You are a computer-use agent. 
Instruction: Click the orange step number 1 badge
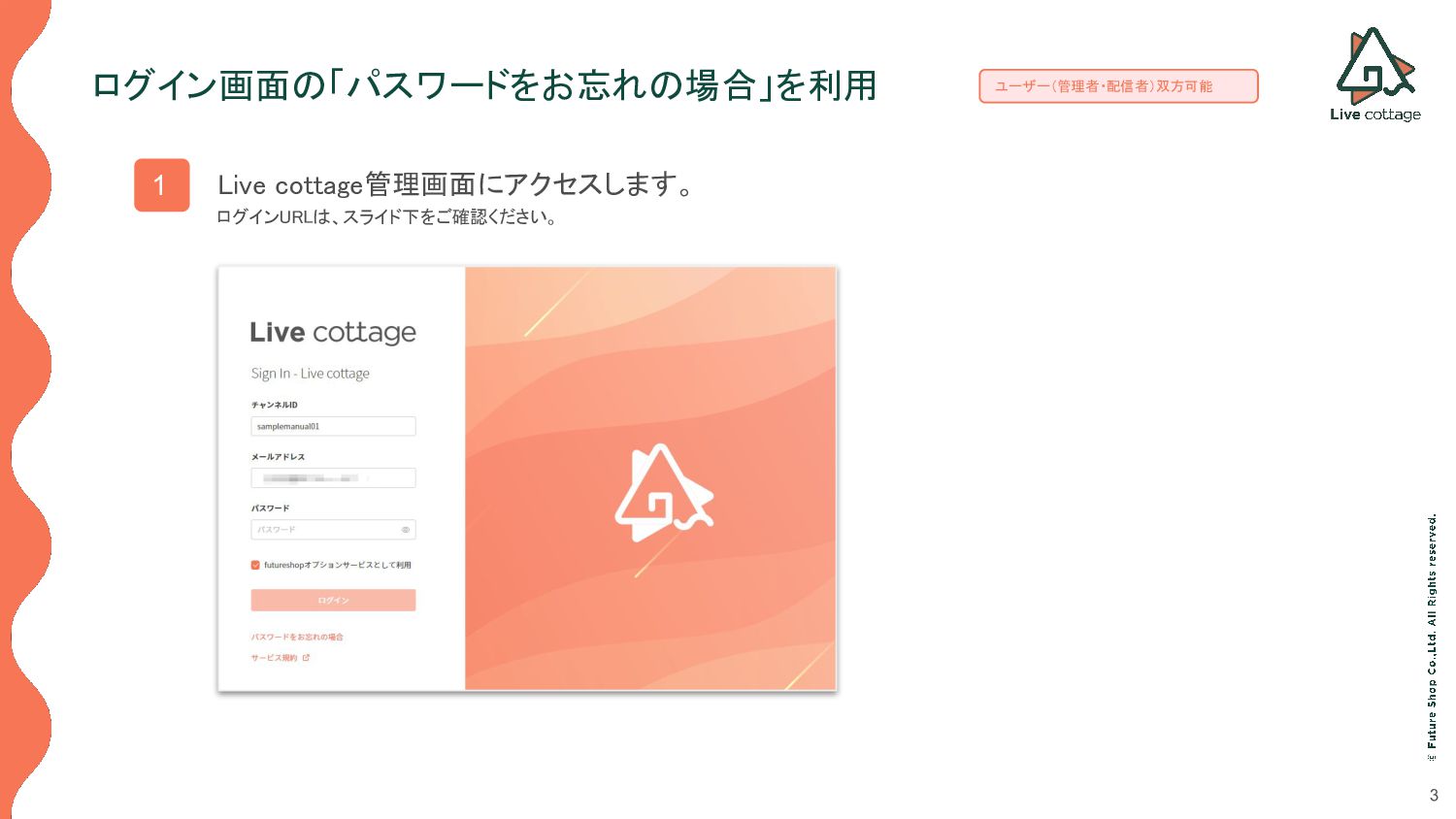coord(161,184)
